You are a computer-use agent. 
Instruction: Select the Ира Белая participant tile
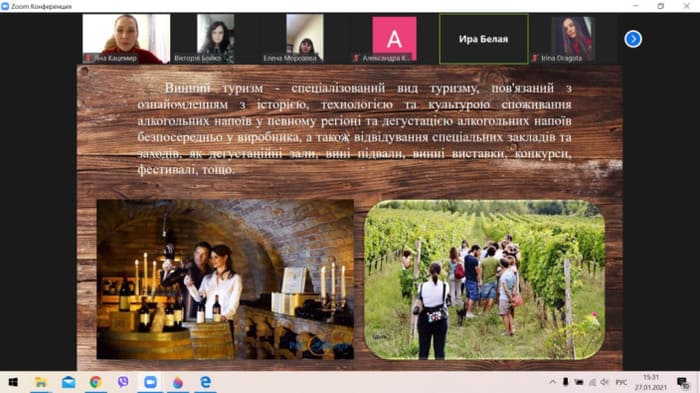click(x=483, y=39)
